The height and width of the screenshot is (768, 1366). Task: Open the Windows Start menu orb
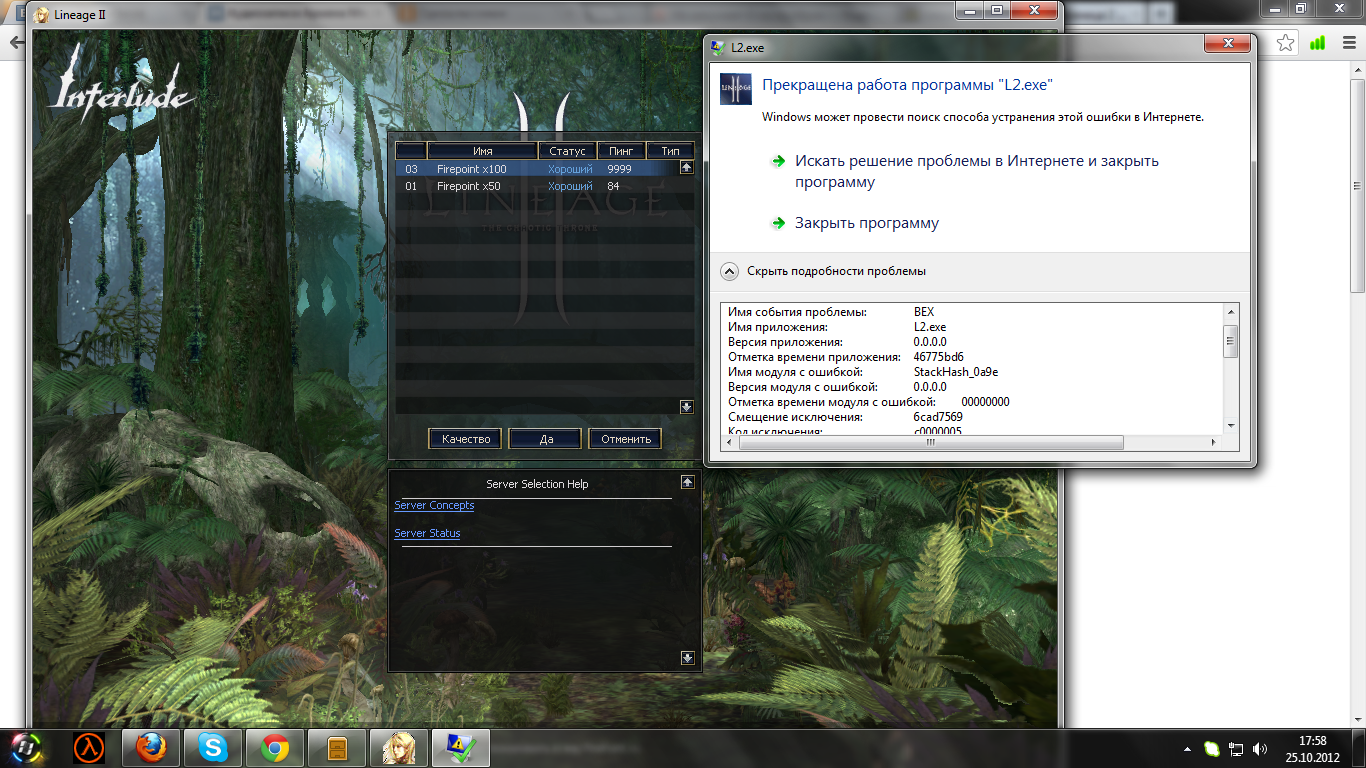tap(25, 747)
